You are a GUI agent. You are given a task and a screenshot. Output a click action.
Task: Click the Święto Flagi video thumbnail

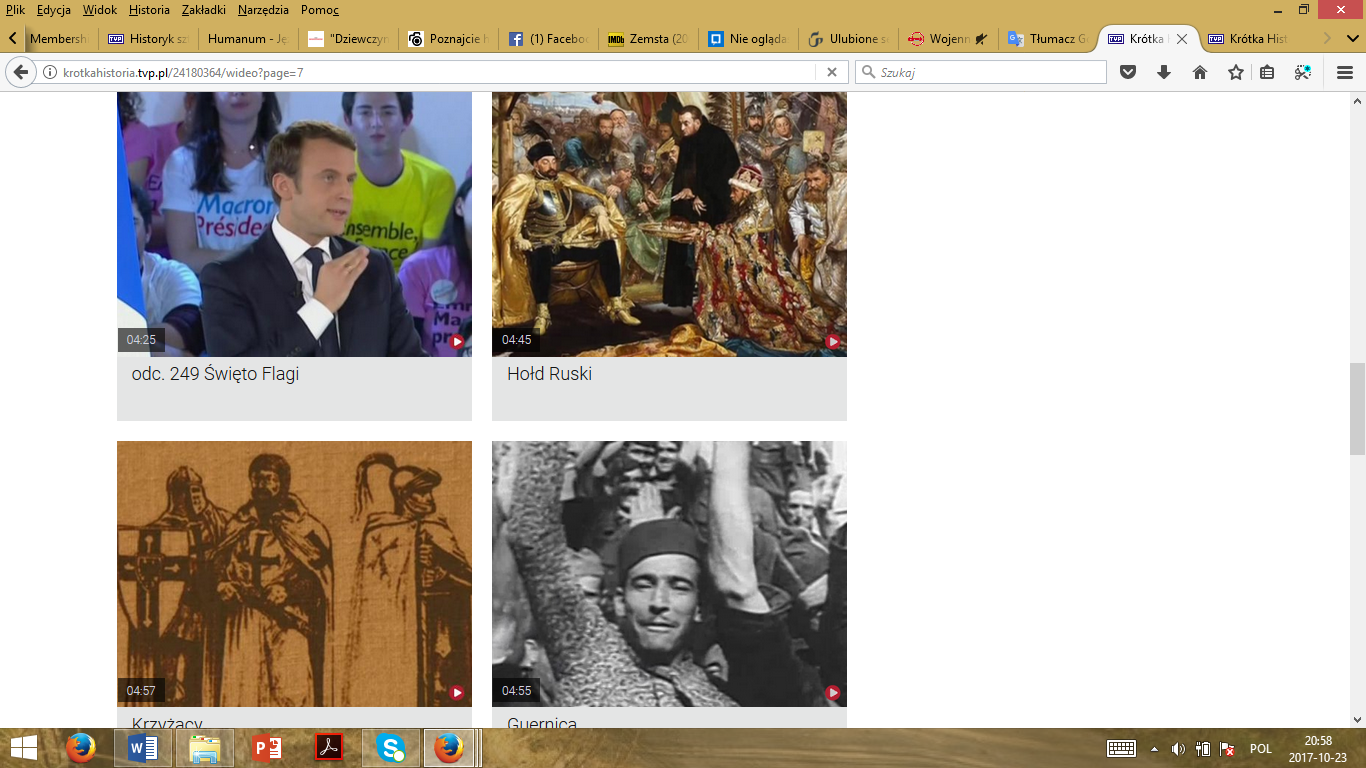[x=294, y=224]
